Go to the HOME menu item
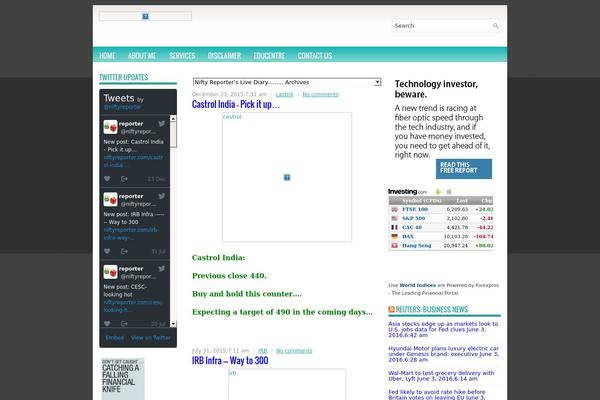Viewport: 600px width, 400px height. pyautogui.click(x=107, y=56)
